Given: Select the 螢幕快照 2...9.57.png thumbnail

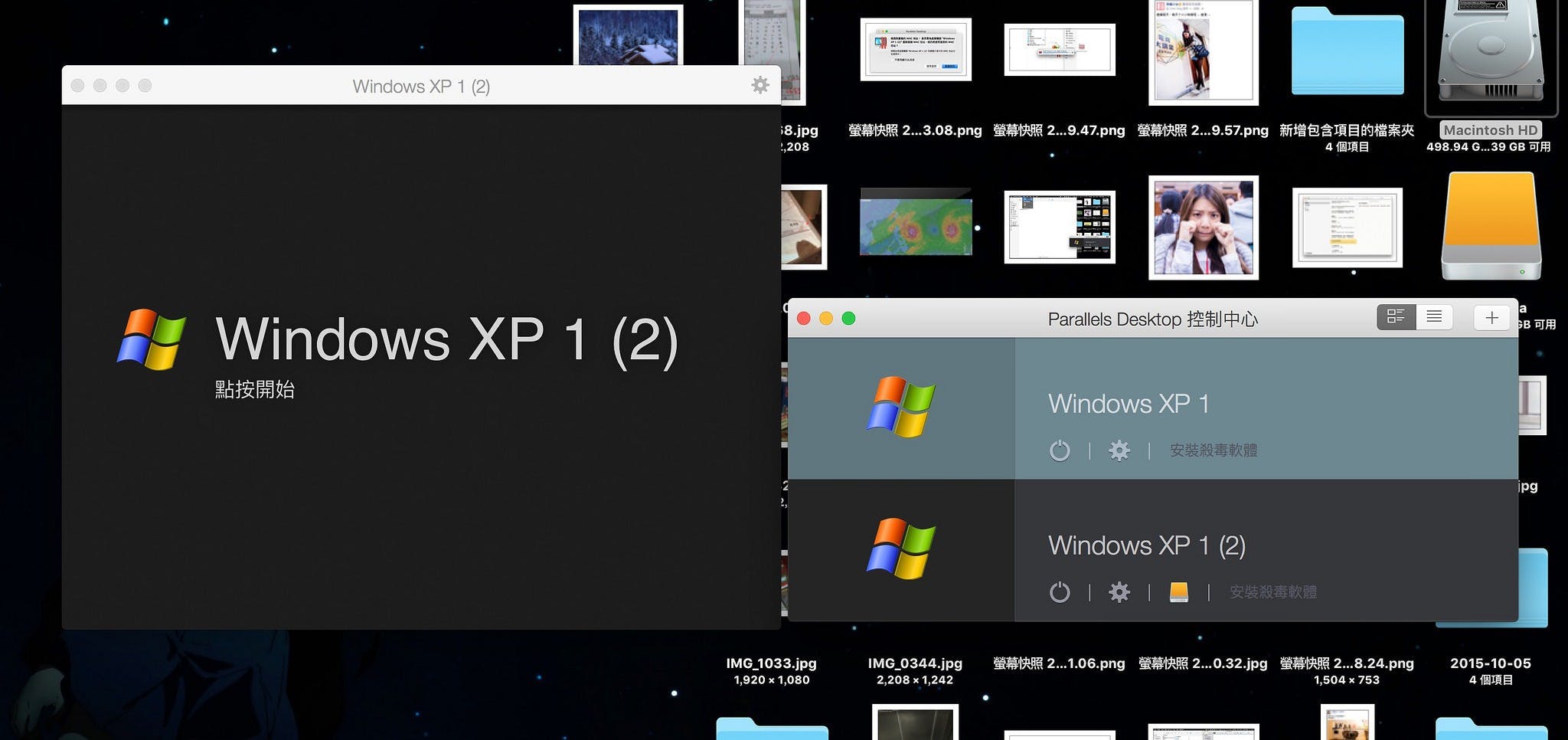Looking at the screenshot, I should pos(1204,52).
